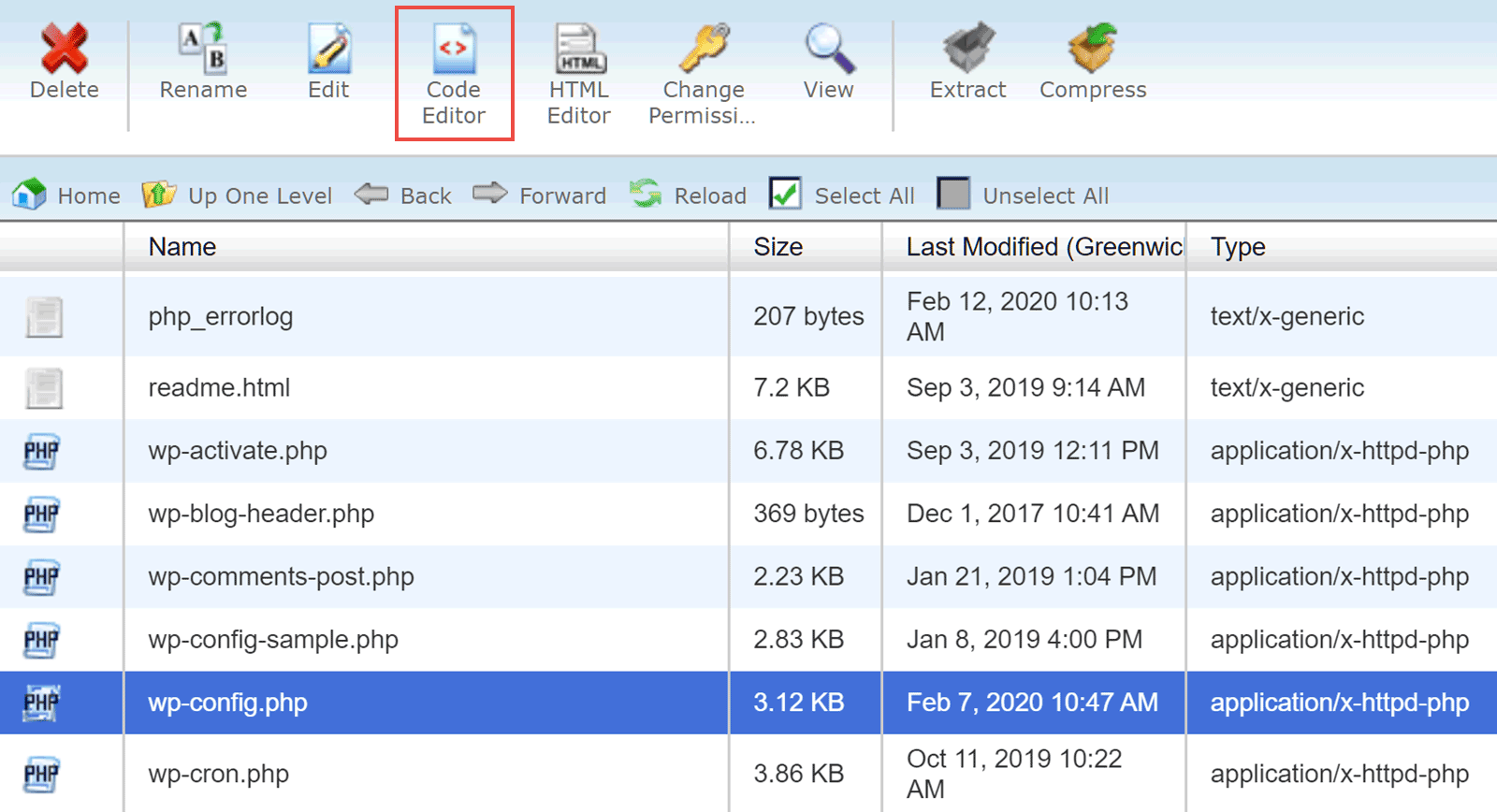Click the Select All label
The image size is (1497, 812).
point(865,196)
